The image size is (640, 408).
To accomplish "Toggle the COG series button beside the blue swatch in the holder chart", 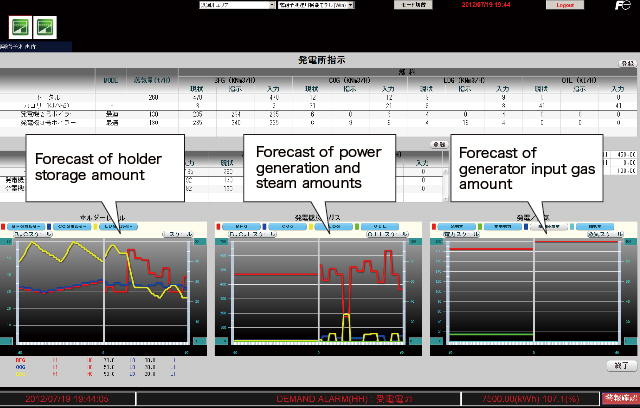I will coord(72,226).
